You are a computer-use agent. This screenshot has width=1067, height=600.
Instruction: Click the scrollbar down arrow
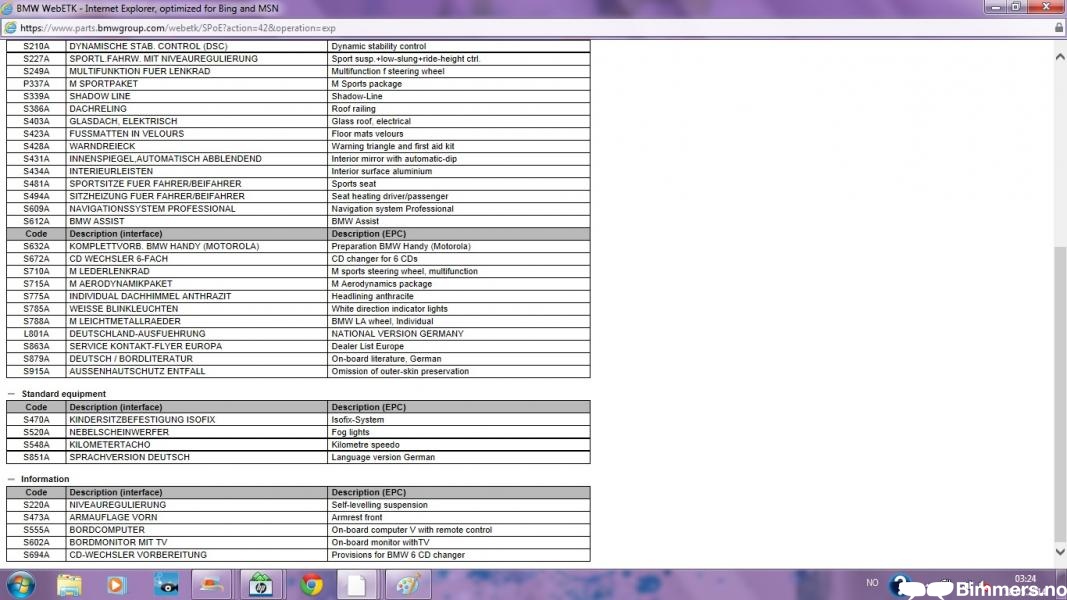[1060, 552]
